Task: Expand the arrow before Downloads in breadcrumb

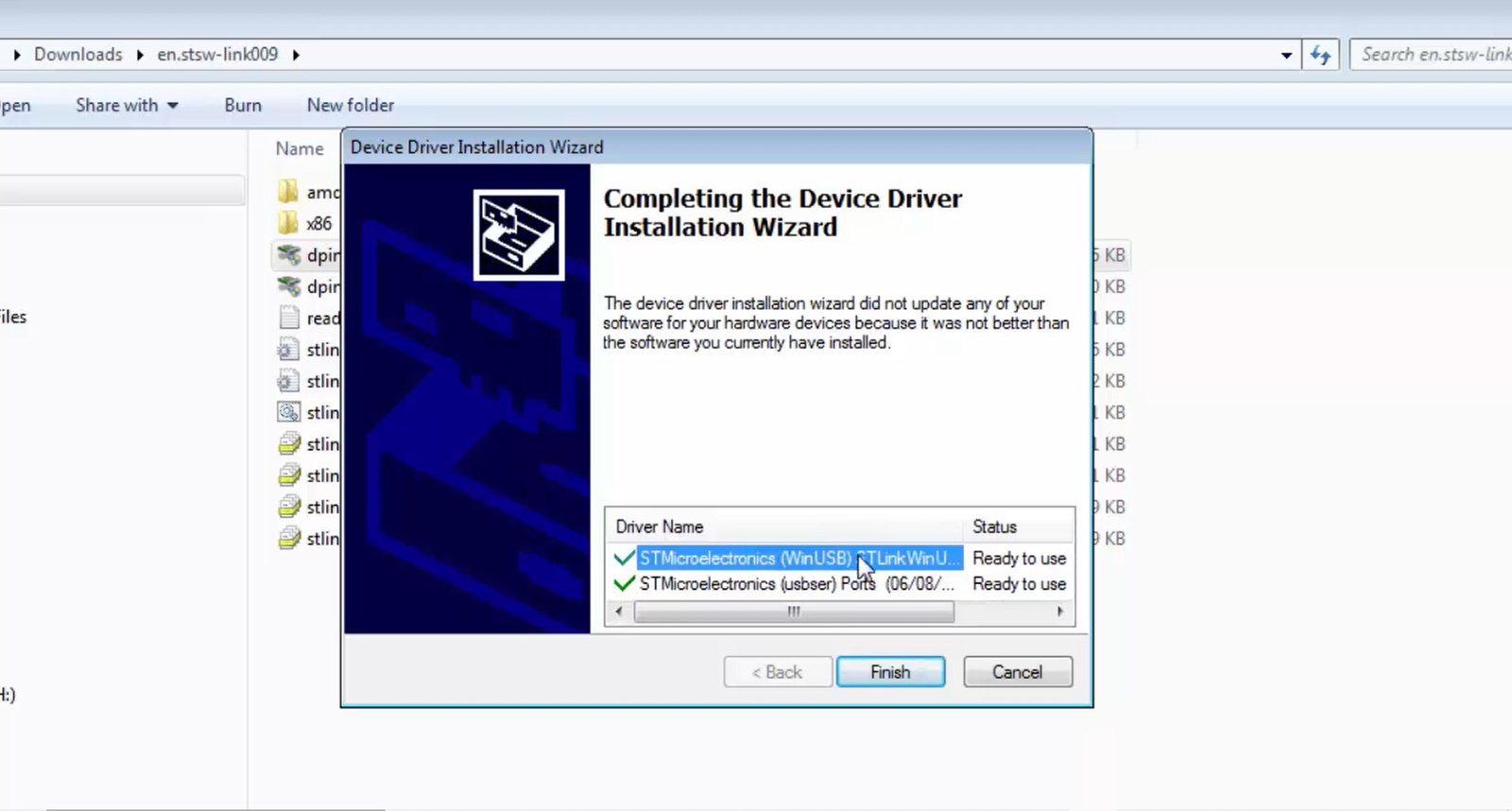Action: 17,55
